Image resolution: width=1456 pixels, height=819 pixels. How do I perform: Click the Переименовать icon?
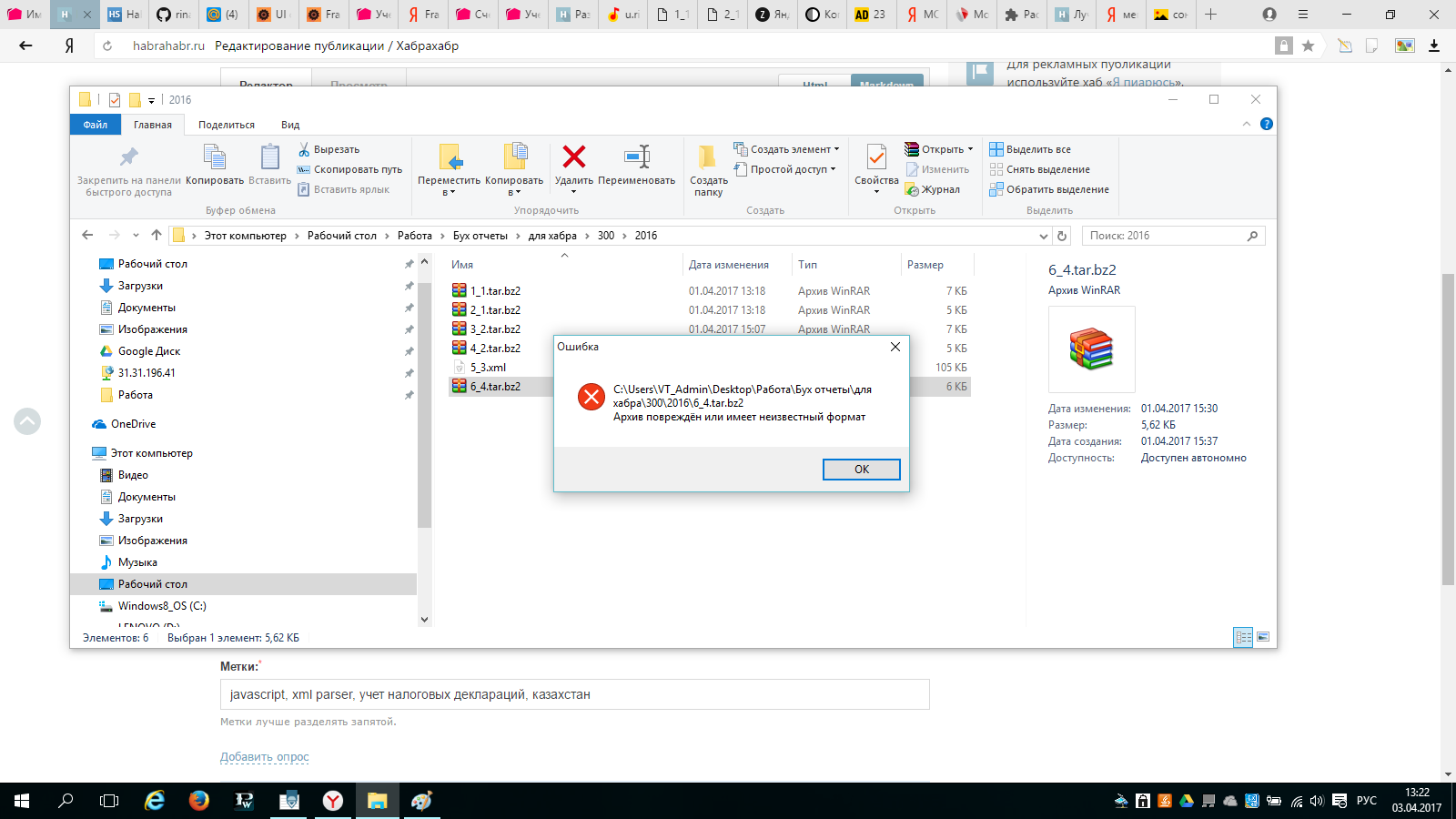[x=637, y=157]
